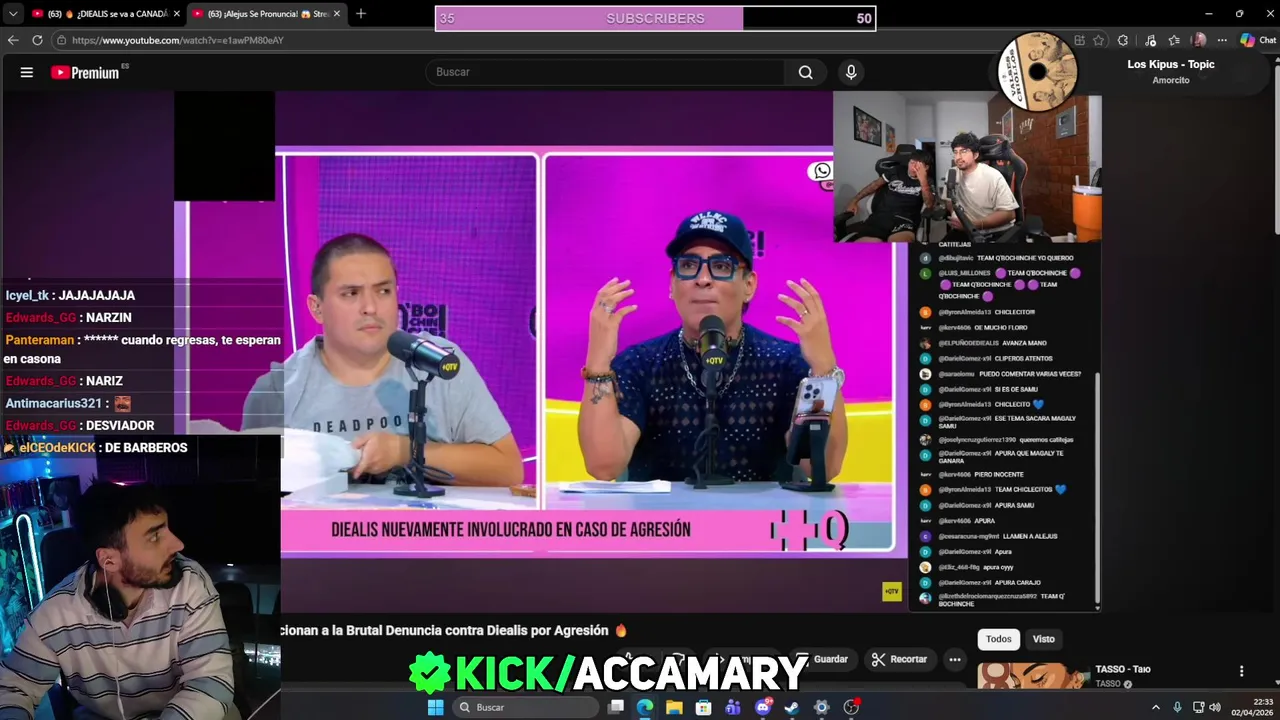The height and width of the screenshot is (720, 1280).
Task: Open the split-screen apps icon in address bar
Action: 1079,40
